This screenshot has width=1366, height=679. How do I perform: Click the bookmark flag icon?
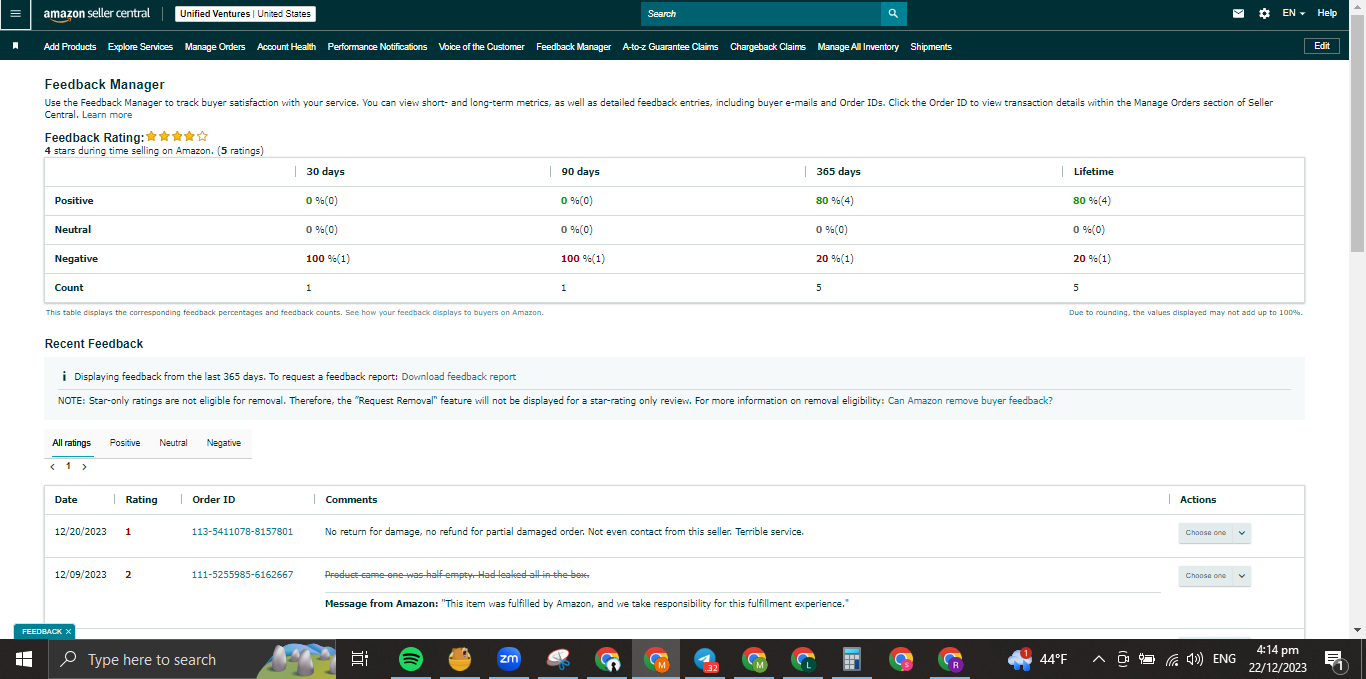[x=15, y=46]
